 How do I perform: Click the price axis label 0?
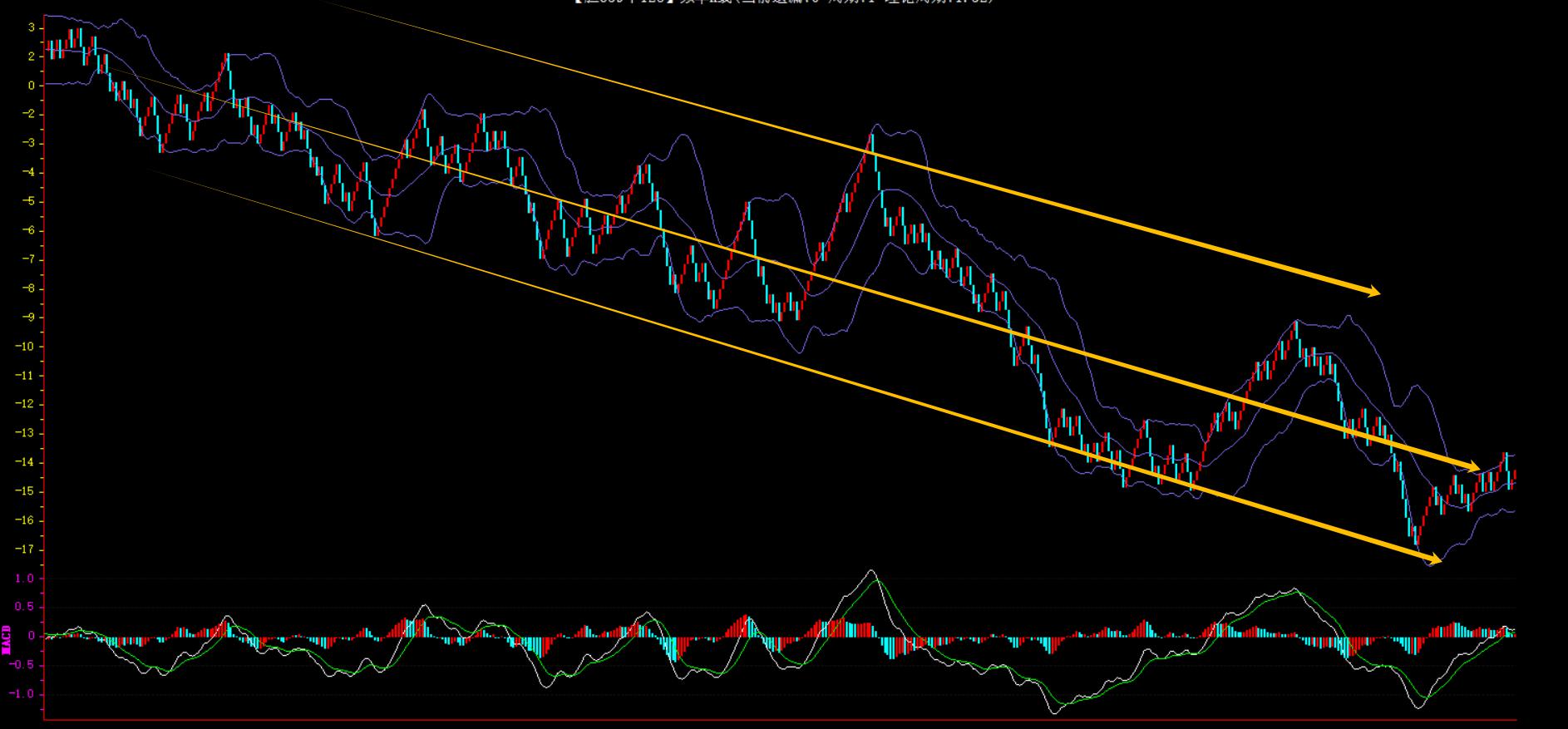(x=31, y=86)
